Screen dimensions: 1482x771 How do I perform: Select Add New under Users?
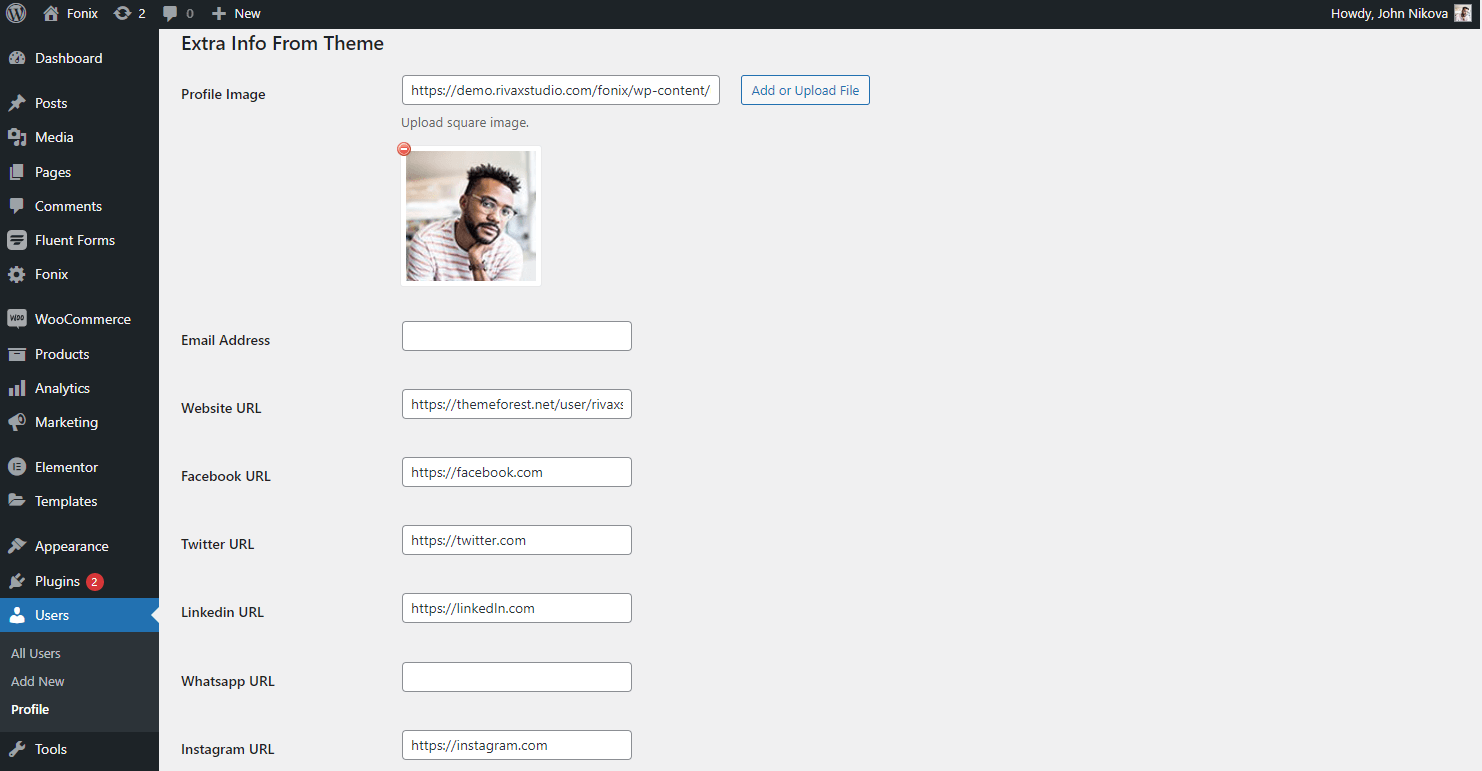coord(38,681)
